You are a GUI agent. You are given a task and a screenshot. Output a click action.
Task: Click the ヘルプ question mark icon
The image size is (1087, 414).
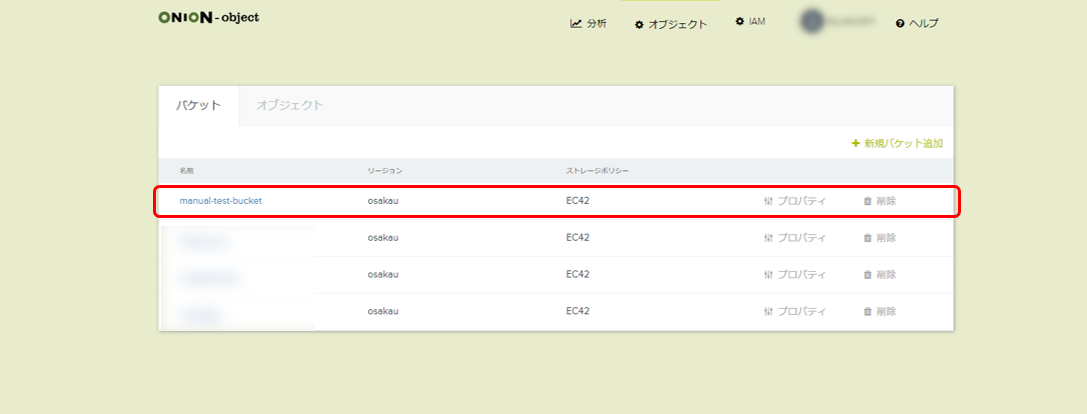pyautogui.click(x=900, y=23)
